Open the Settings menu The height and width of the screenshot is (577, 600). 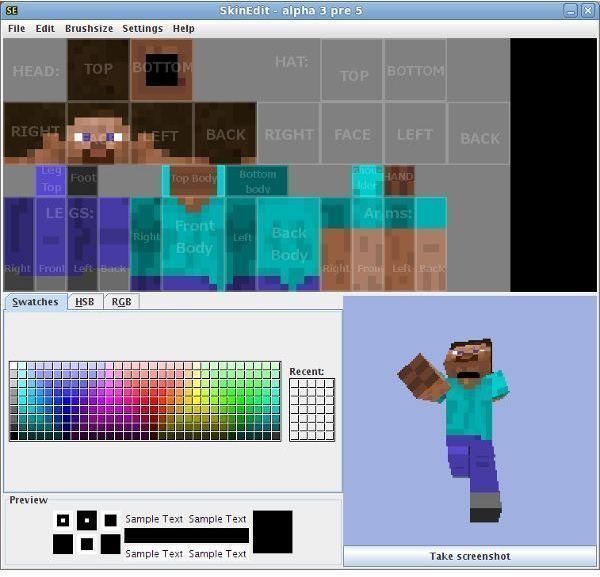(x=142, y=29)
